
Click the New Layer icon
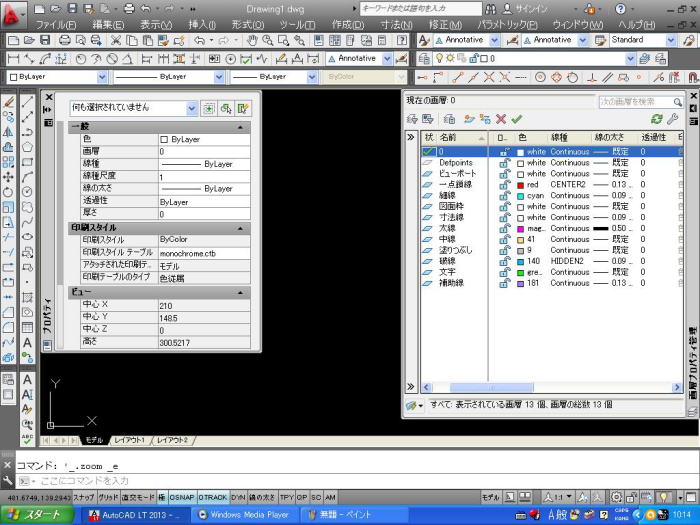(x=469, y=119)
